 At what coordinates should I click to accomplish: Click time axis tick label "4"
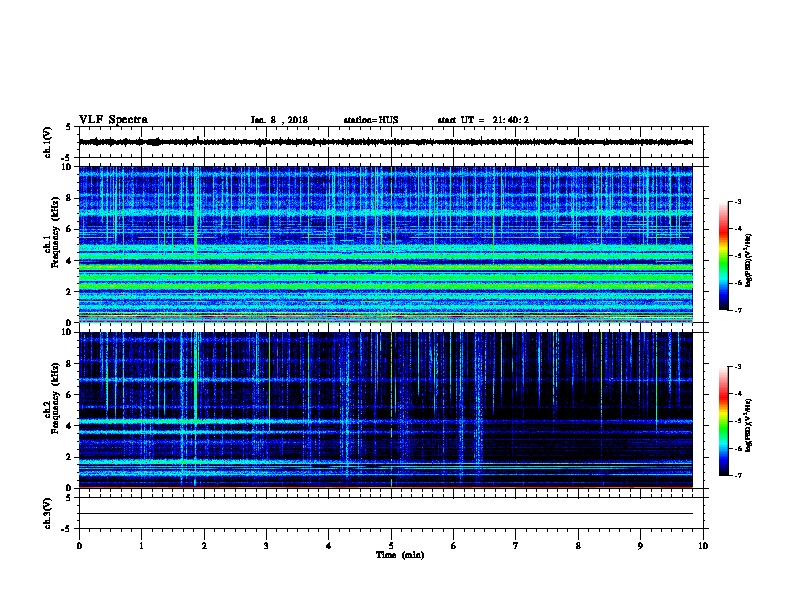[329, 545]
